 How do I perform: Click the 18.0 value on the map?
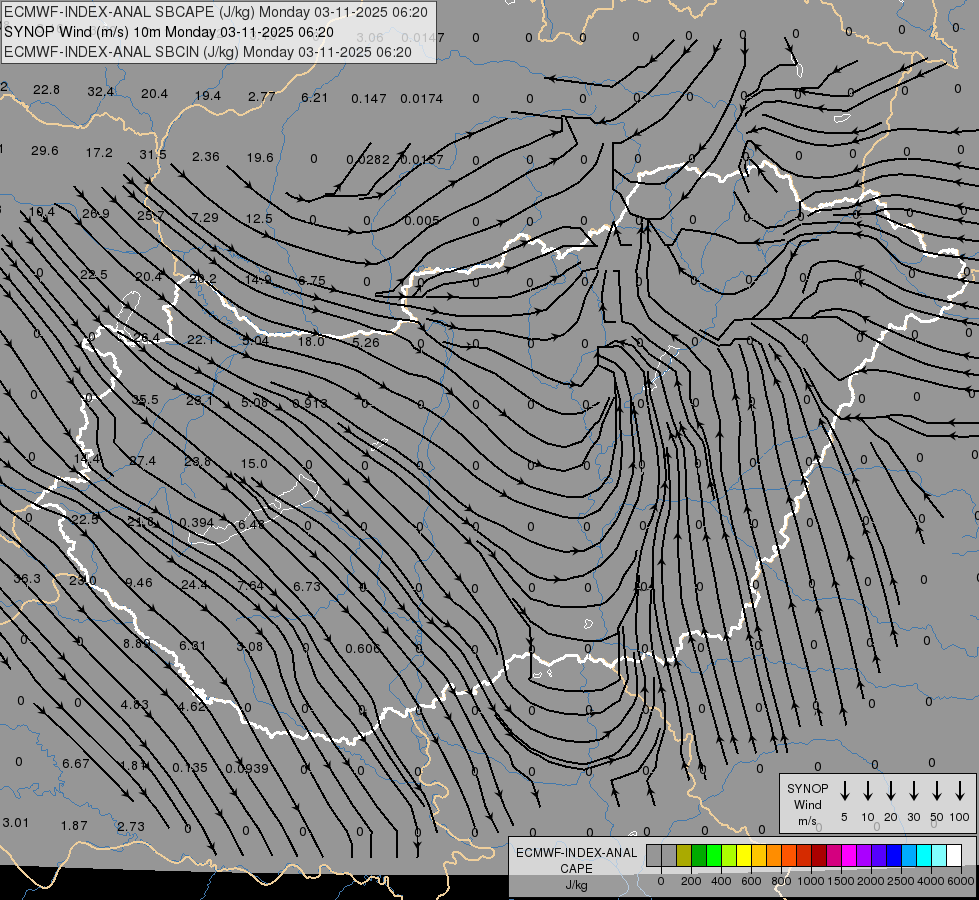(x=311, y=341)
